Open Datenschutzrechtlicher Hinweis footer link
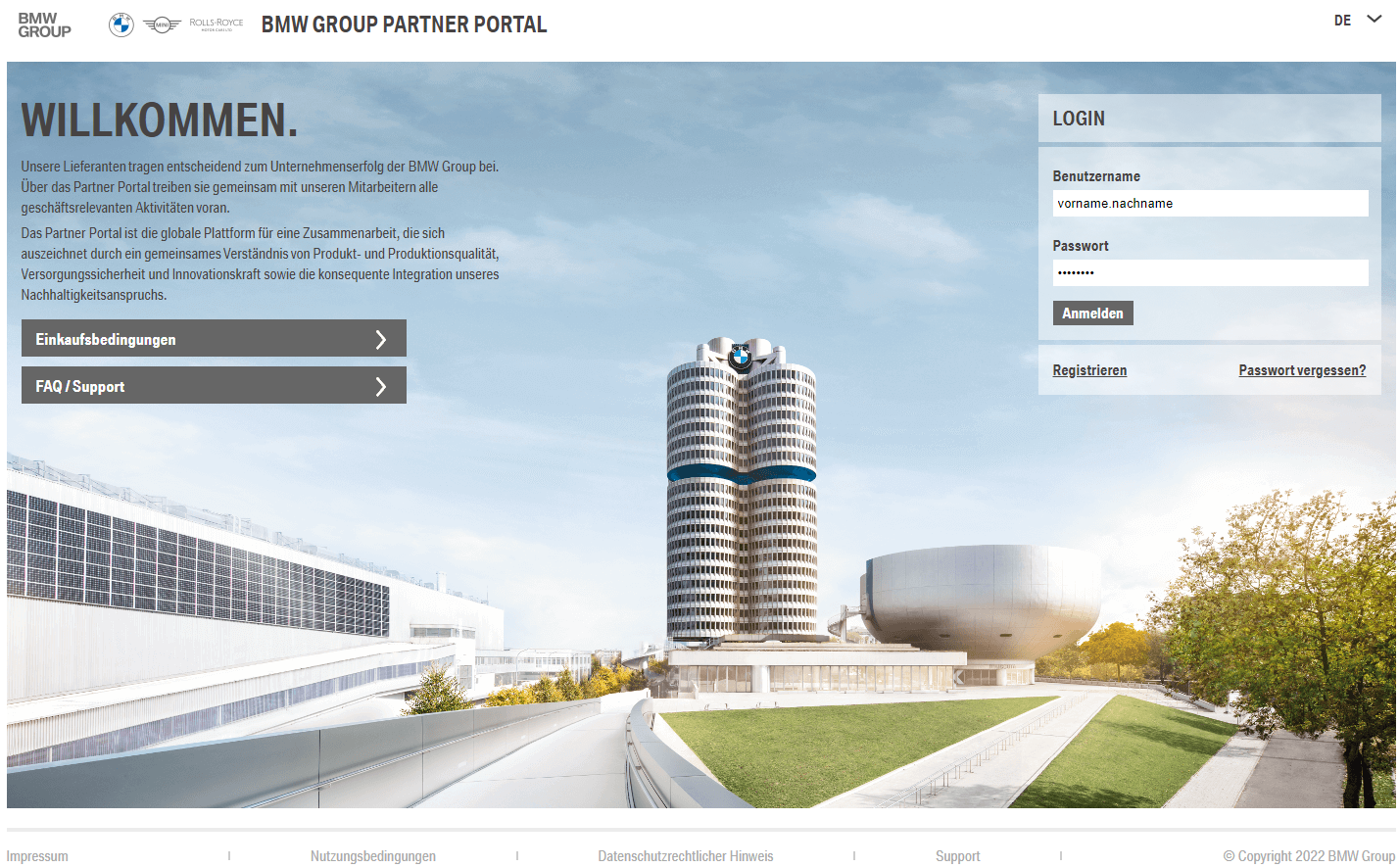This screenshot has width=1399, height=868. (x=686, y=856)
